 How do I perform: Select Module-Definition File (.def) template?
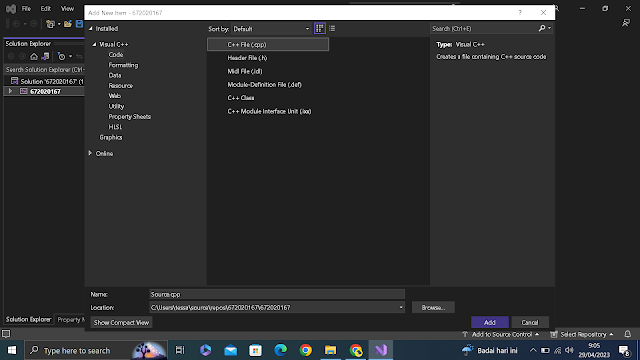(x=268, y=84)
